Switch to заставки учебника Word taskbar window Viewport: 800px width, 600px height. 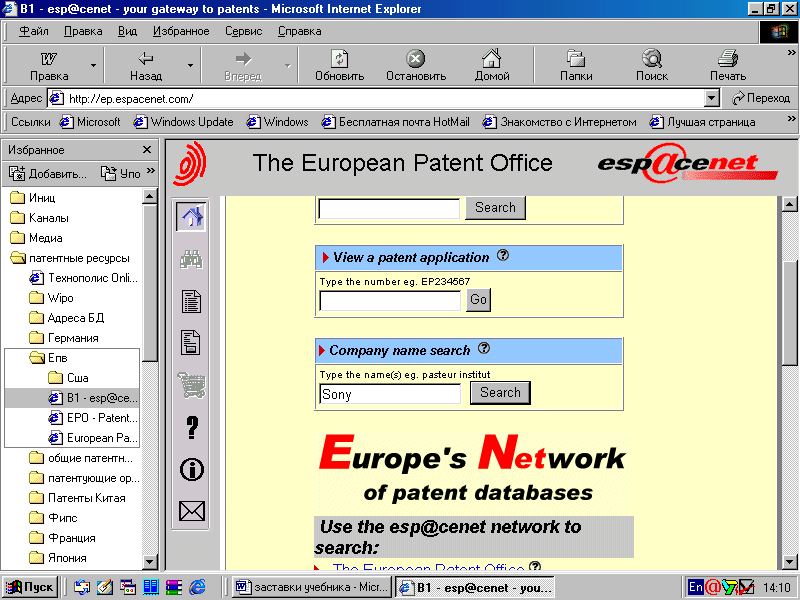[x=312, y=587]
